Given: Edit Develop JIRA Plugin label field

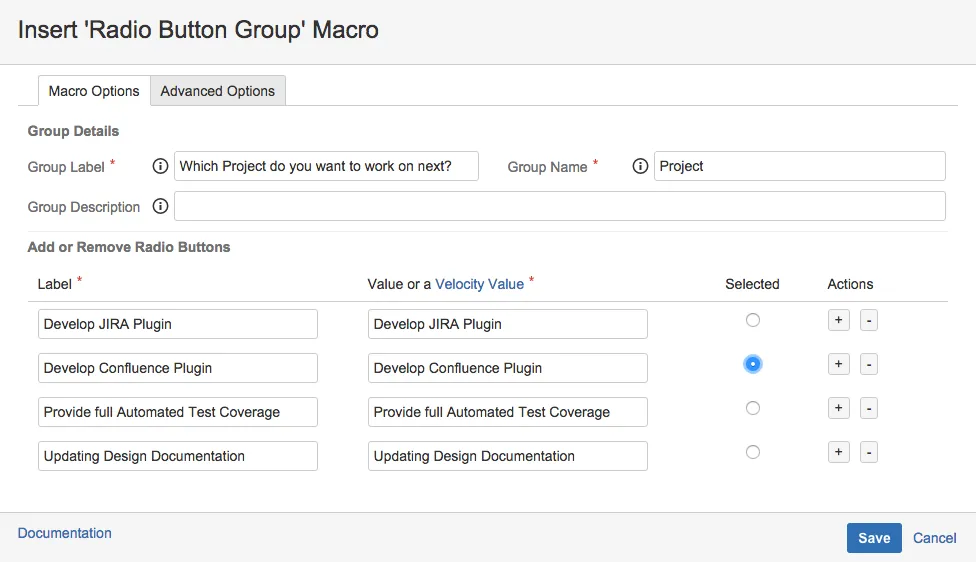Looking at the screenshot, I should [178, 324].
